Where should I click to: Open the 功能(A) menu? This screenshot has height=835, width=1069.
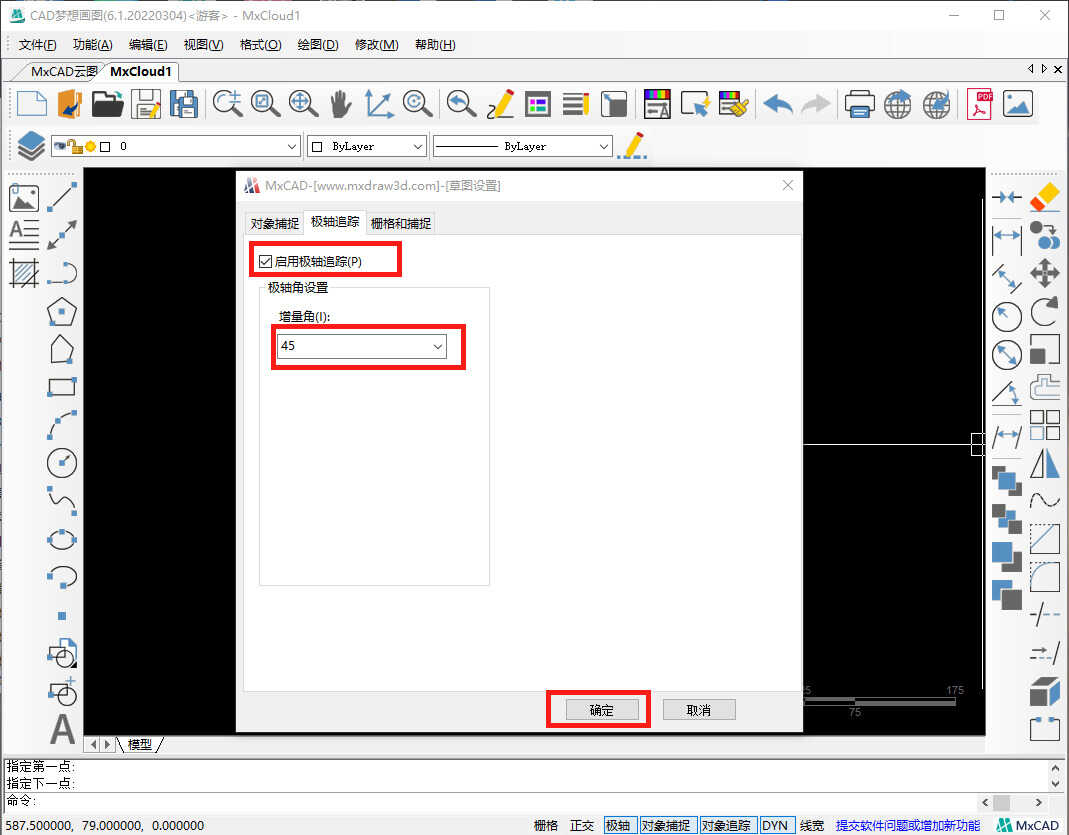[93, 45]
